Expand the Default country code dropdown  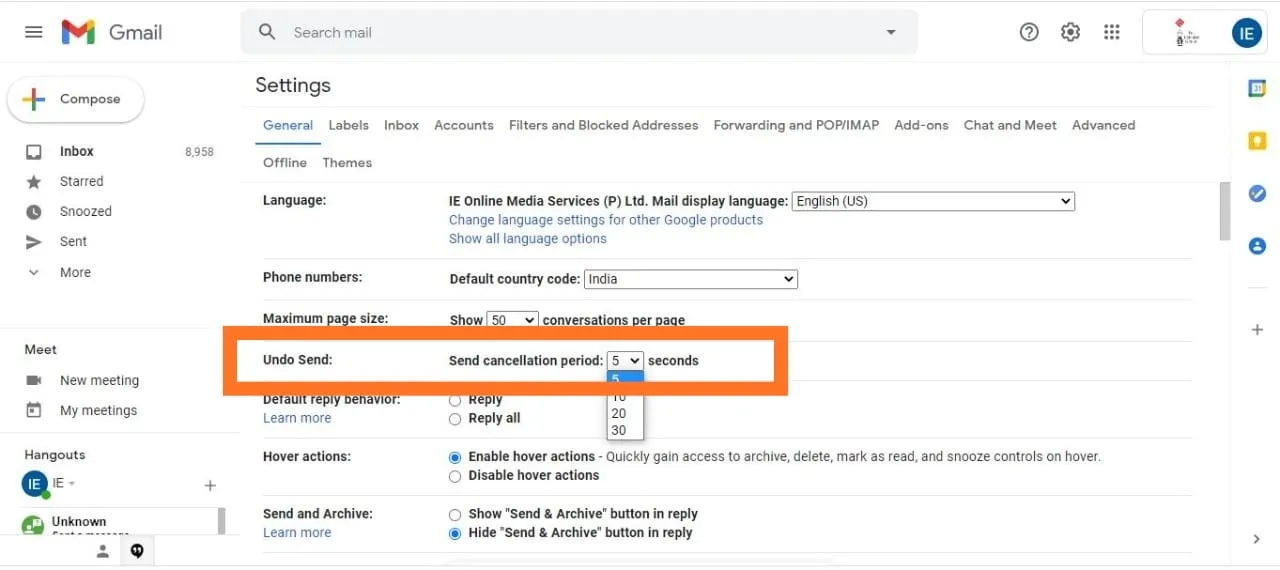[690, 279]
